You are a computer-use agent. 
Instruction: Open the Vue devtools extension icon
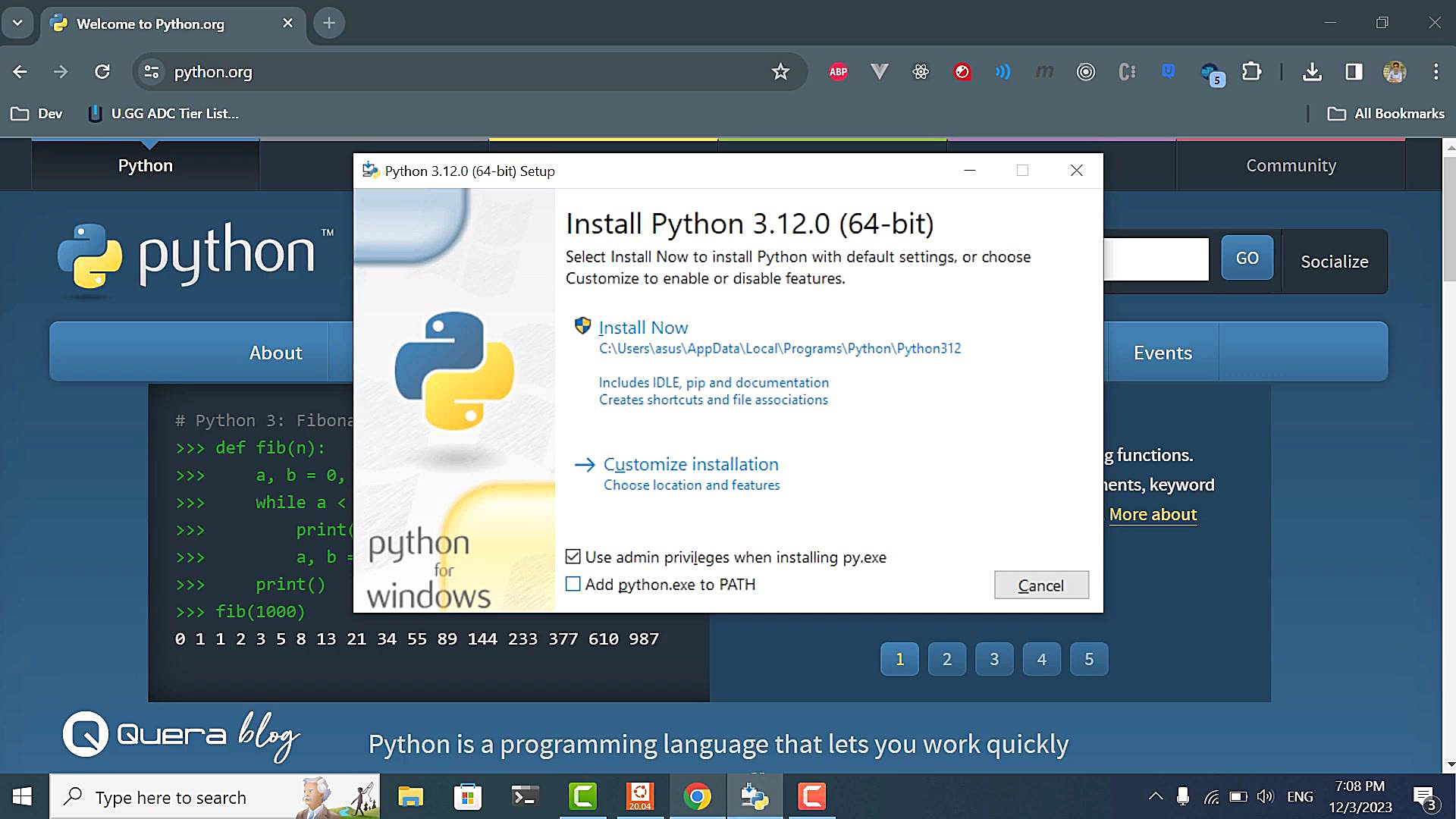(880, 72)
